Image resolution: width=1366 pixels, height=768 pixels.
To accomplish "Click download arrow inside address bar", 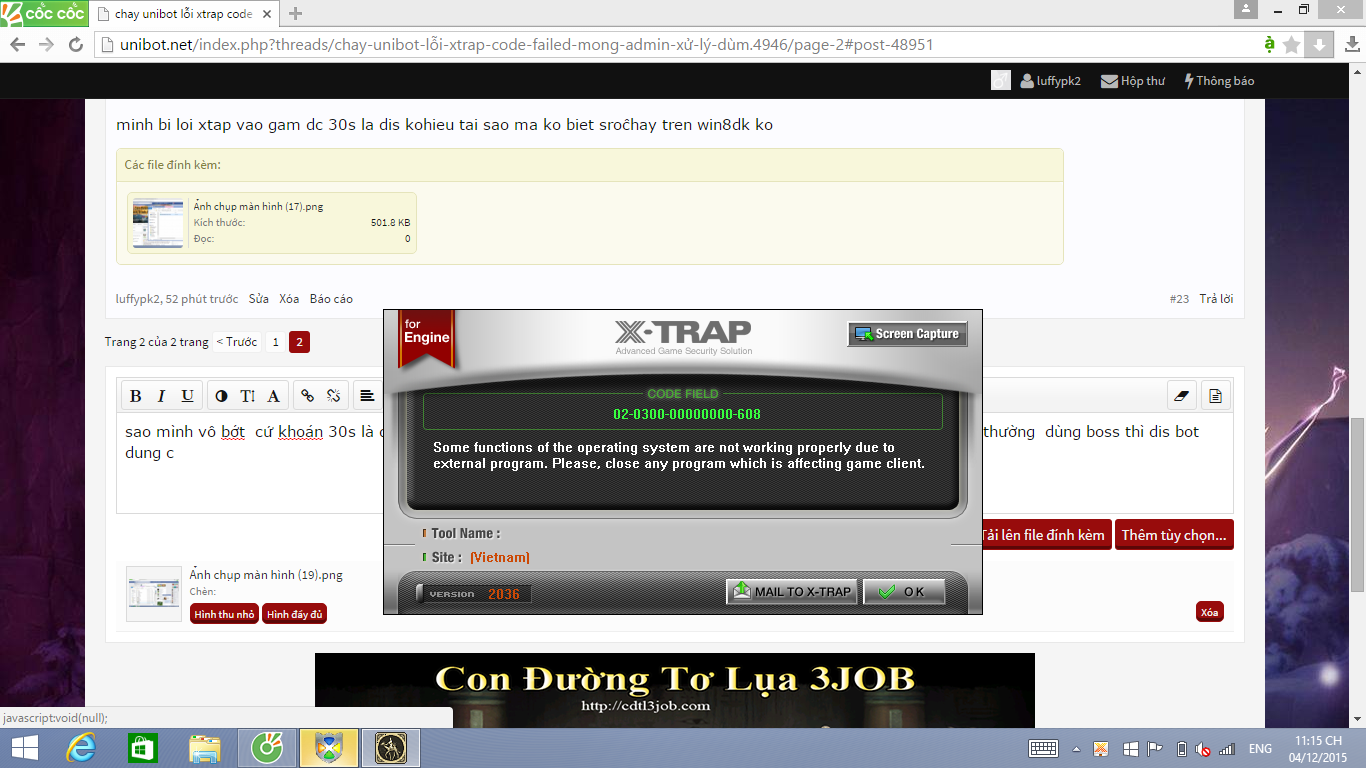I will tap(1319, 45).
